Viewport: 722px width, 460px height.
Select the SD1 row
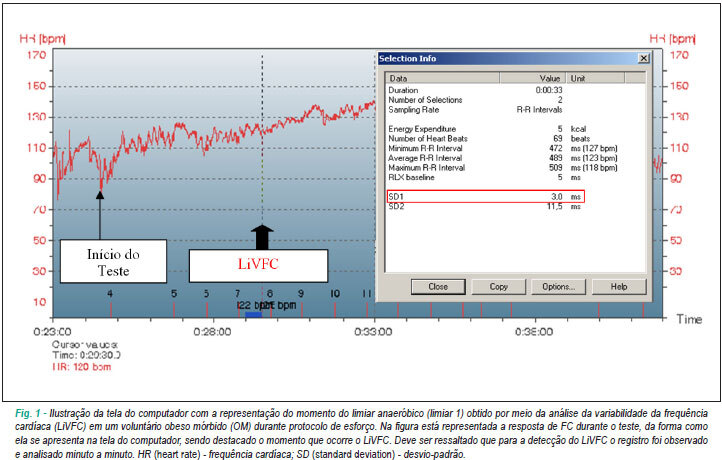click(486, 197)
